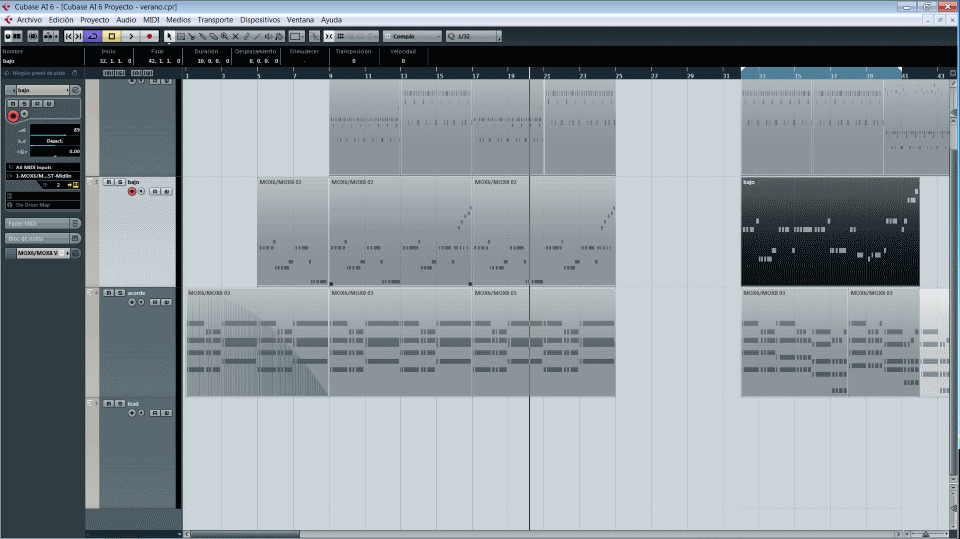Enable write automation on lead track
Viewport: 960px width, 539px height.
pos(166,413)
